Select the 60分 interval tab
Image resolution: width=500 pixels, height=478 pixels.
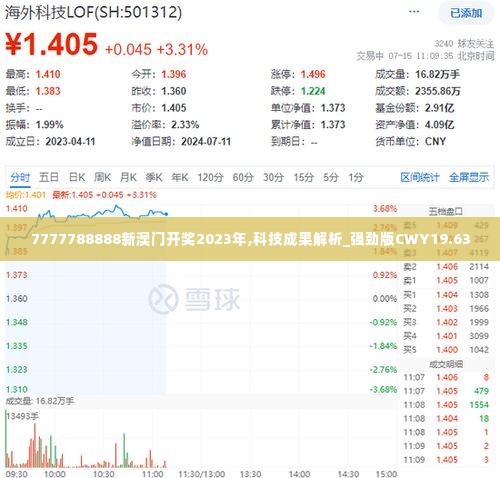[243, 177]
